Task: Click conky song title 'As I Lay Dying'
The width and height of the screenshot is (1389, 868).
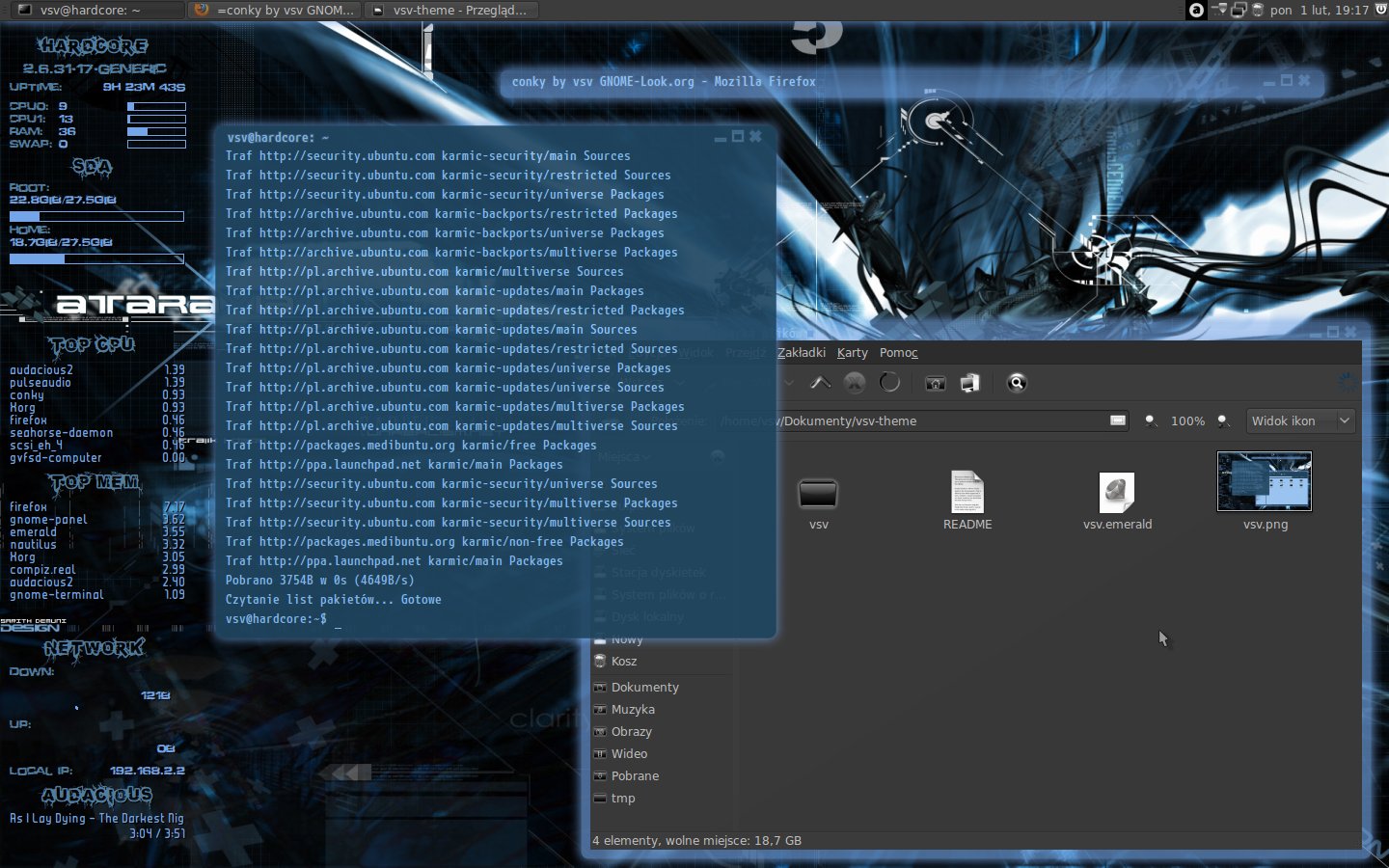Action: tap(96, 818)
